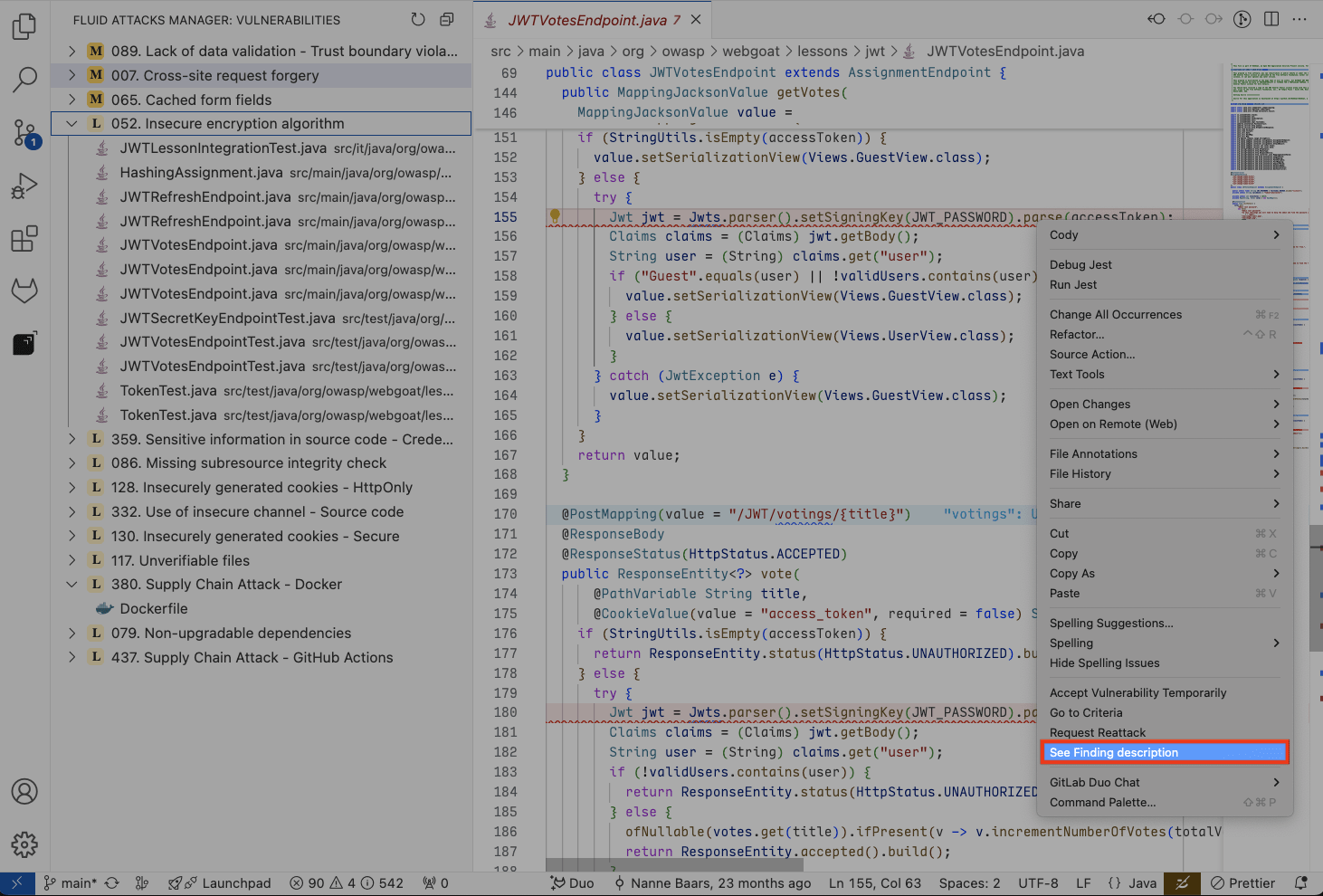Open the File History submenu
The height and width of the screenshot is (896, 1323).
click(x=1165, y=474)
